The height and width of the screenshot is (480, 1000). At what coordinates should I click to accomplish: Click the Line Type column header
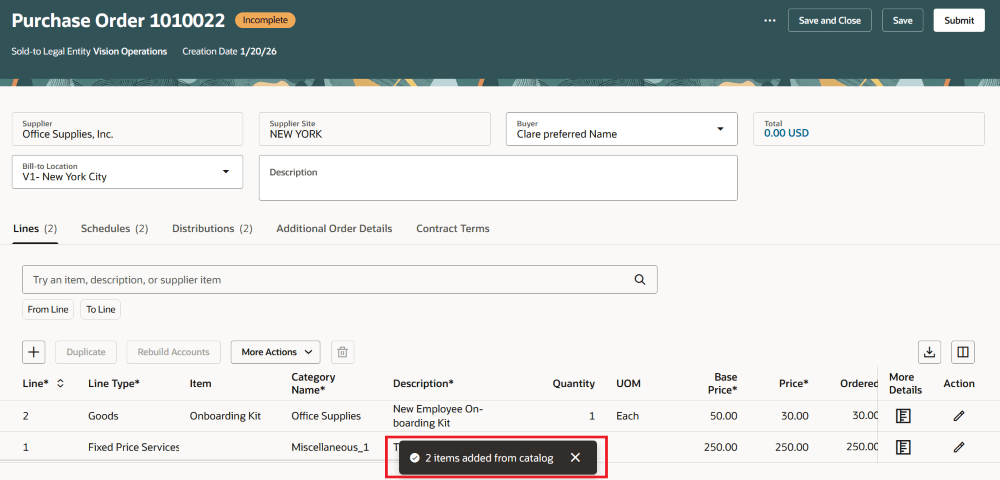click(x=114, y=383)
